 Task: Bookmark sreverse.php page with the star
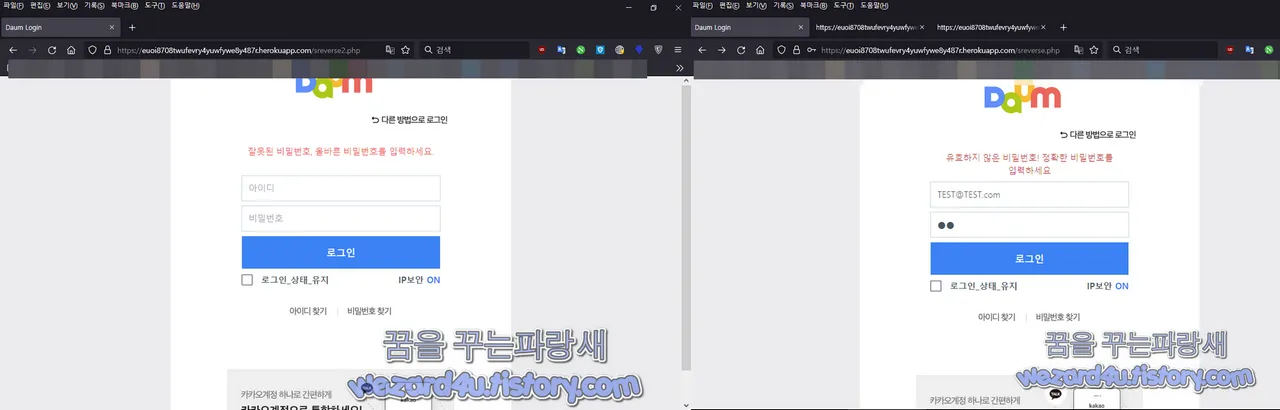click(1095, 49)
